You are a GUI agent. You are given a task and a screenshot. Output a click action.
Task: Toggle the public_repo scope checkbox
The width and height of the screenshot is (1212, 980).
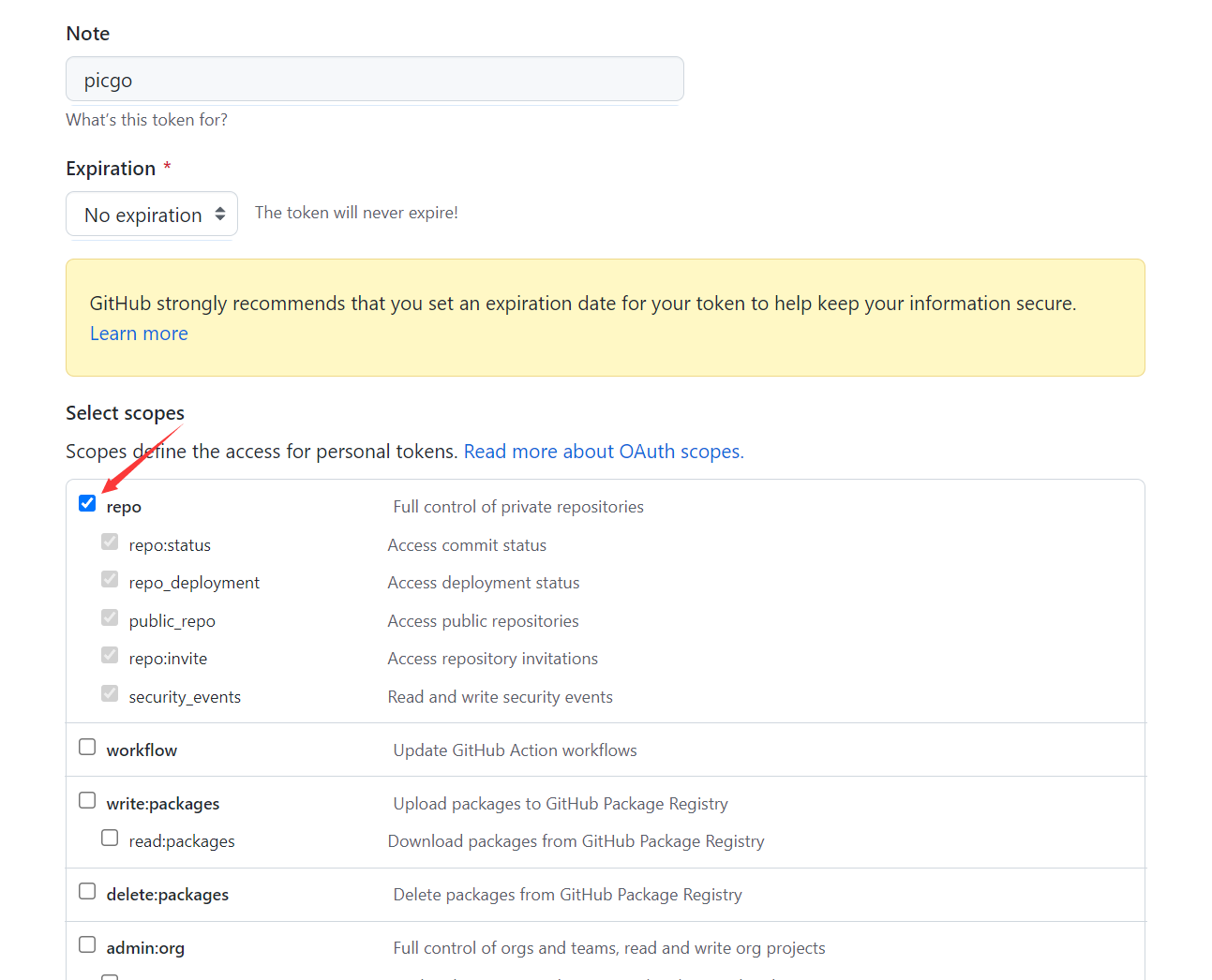[110, 618]
